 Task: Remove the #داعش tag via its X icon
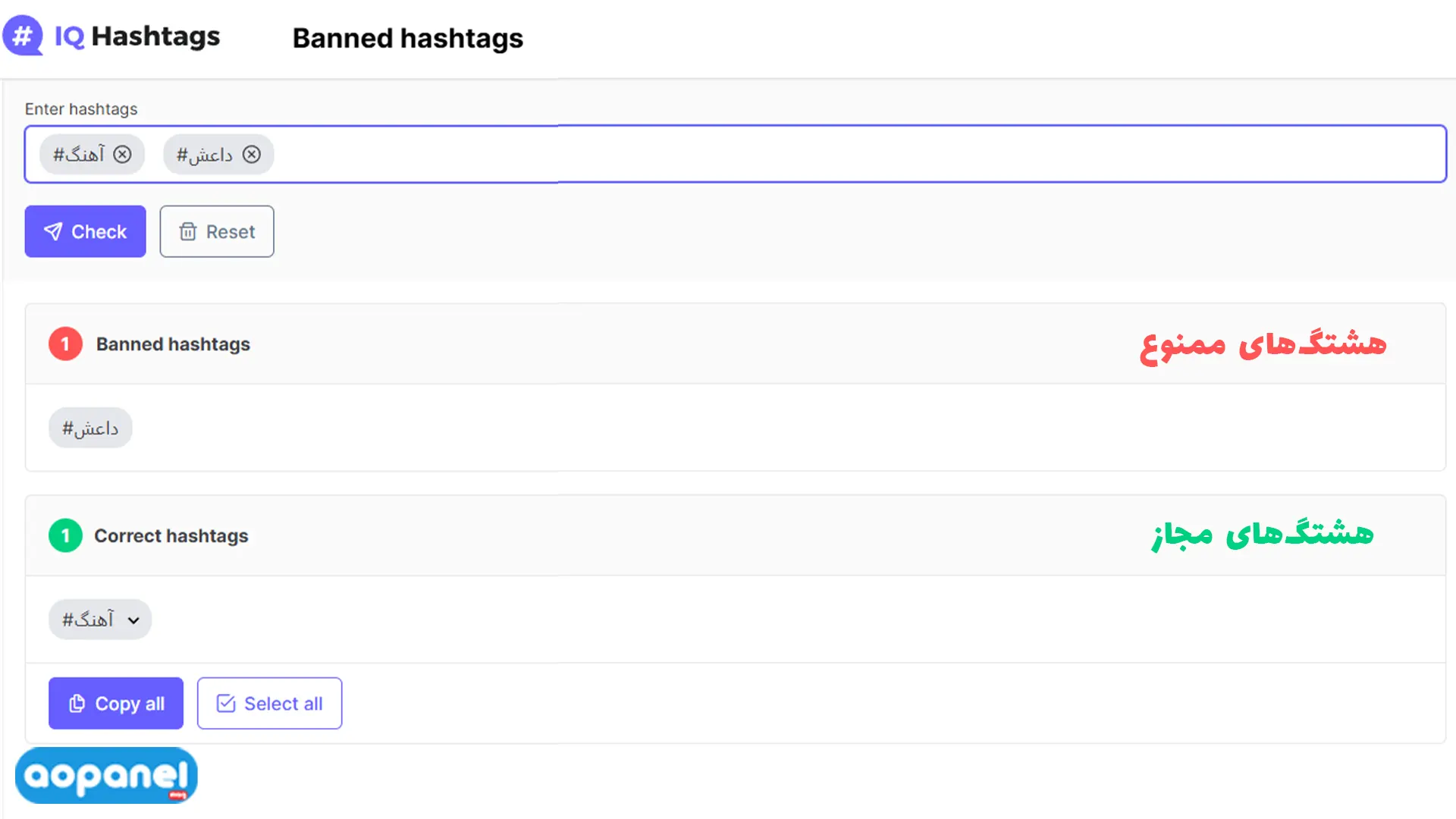click(x=251, y=154)
